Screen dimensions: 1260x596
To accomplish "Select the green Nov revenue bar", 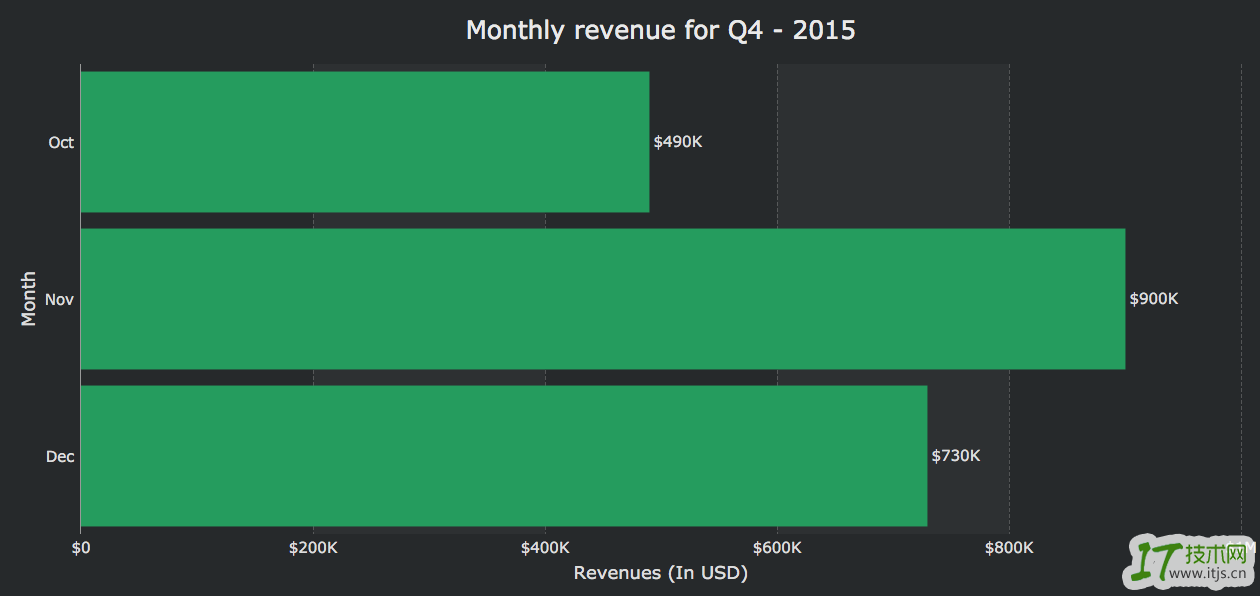I will point(602,299).
